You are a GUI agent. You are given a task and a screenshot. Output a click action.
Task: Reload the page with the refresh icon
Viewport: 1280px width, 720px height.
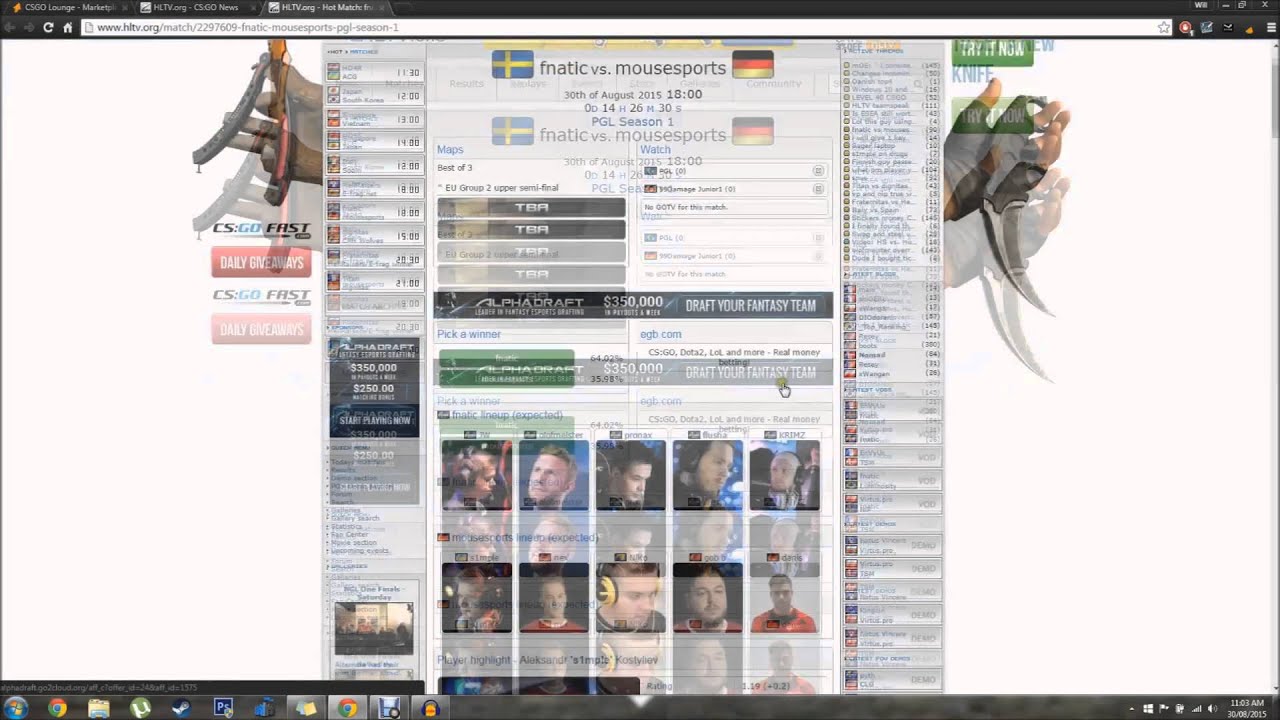tap(47, 28)
